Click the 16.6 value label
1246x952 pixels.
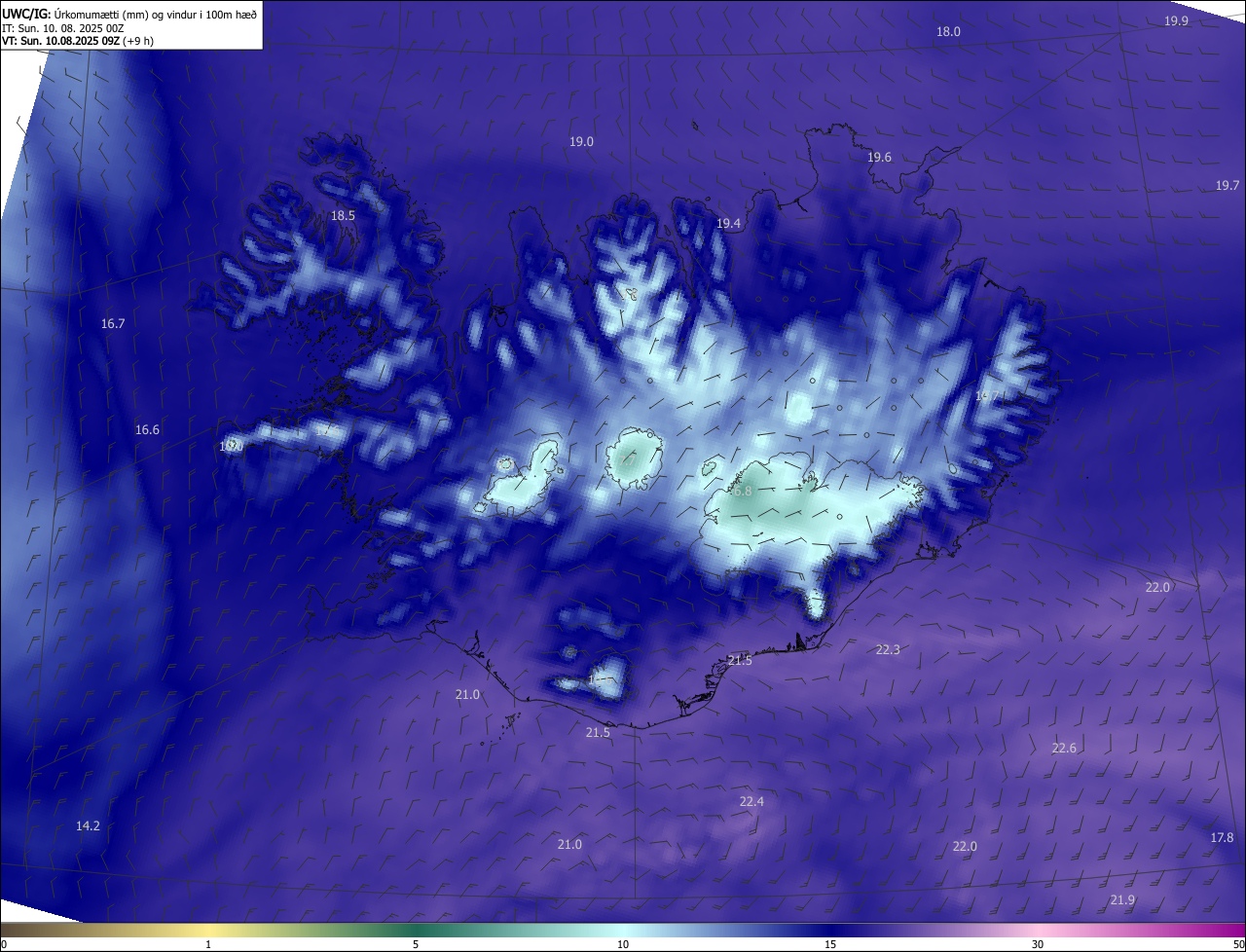coord(147,430)
